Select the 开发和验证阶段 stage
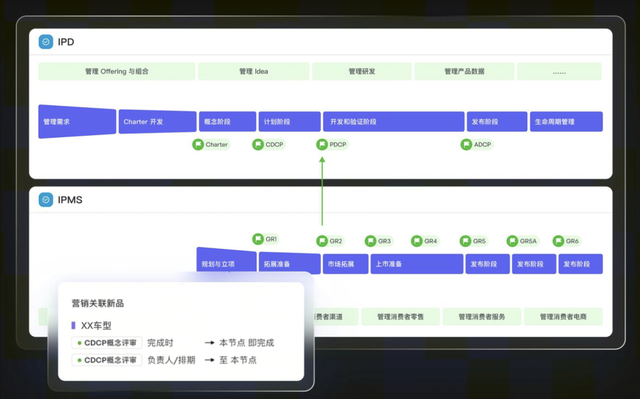The height and width of the screenshot is (399, 640). pyautogui.click(x=394, y=122)
